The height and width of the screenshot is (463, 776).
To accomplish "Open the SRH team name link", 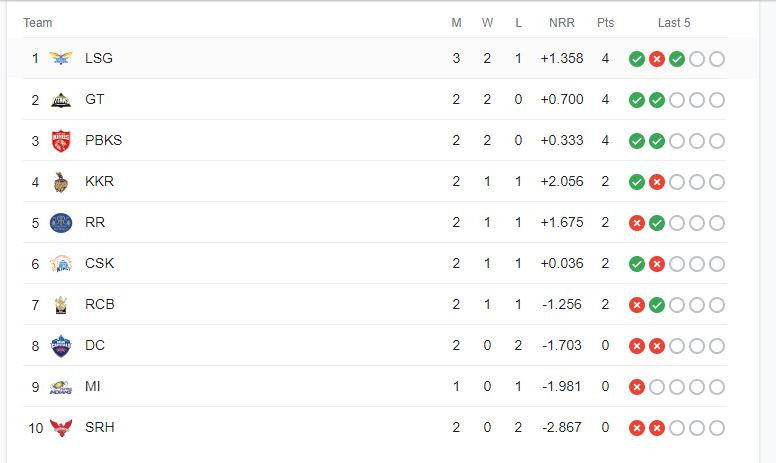I will coord(99,427).
